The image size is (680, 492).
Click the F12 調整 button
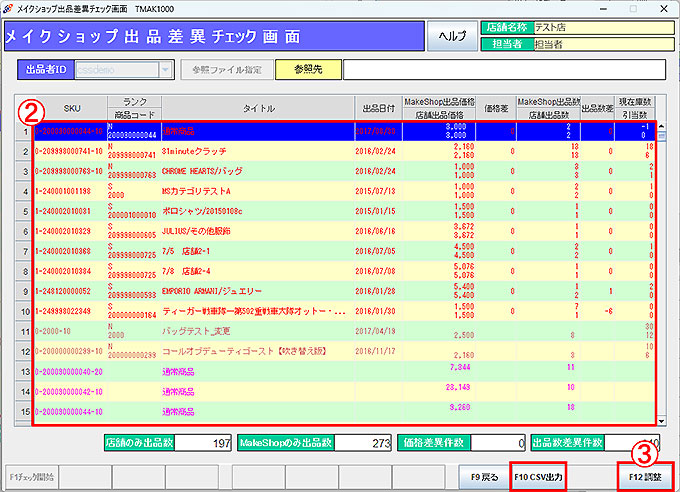point(645,477)
